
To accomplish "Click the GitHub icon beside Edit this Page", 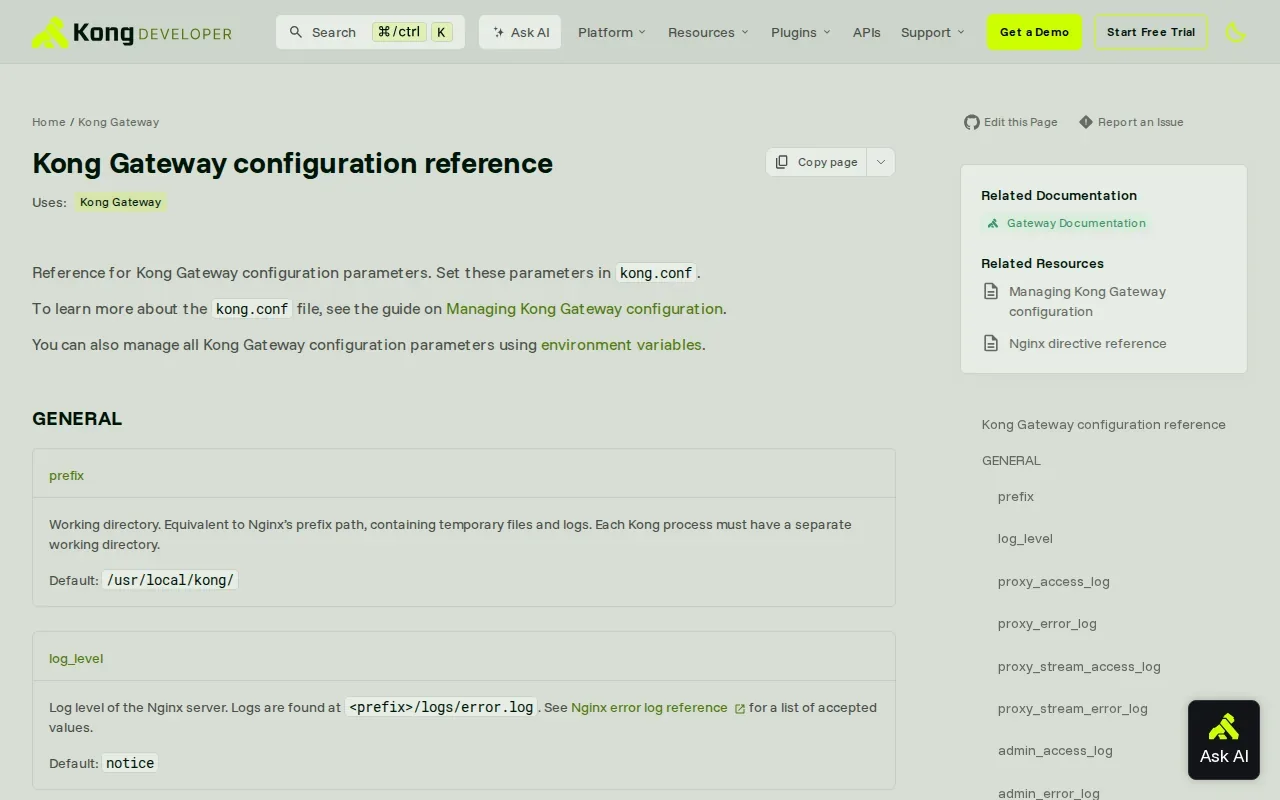I will click(x=972, y=122).
